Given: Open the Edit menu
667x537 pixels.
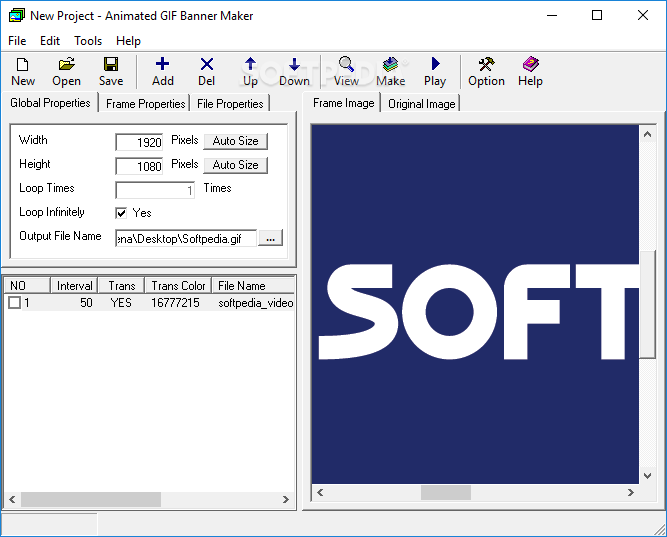Looking at the screenshot, I should click(50, 41).
